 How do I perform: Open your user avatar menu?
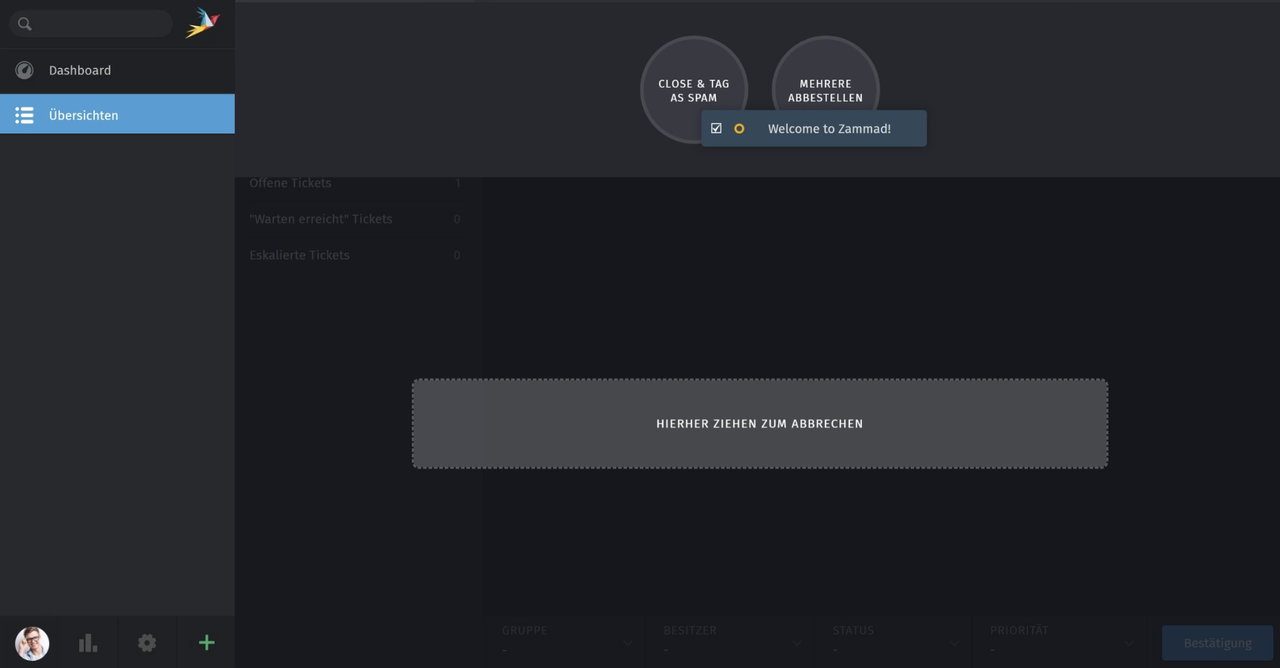tap(30, 643)
